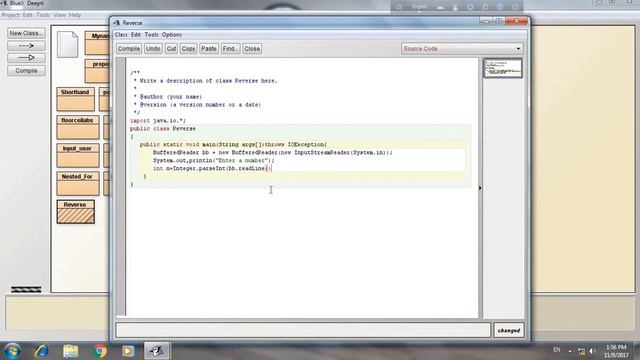Click New Class... in the BlueJ main window
The image size is (640, 360).
(26, 33)
